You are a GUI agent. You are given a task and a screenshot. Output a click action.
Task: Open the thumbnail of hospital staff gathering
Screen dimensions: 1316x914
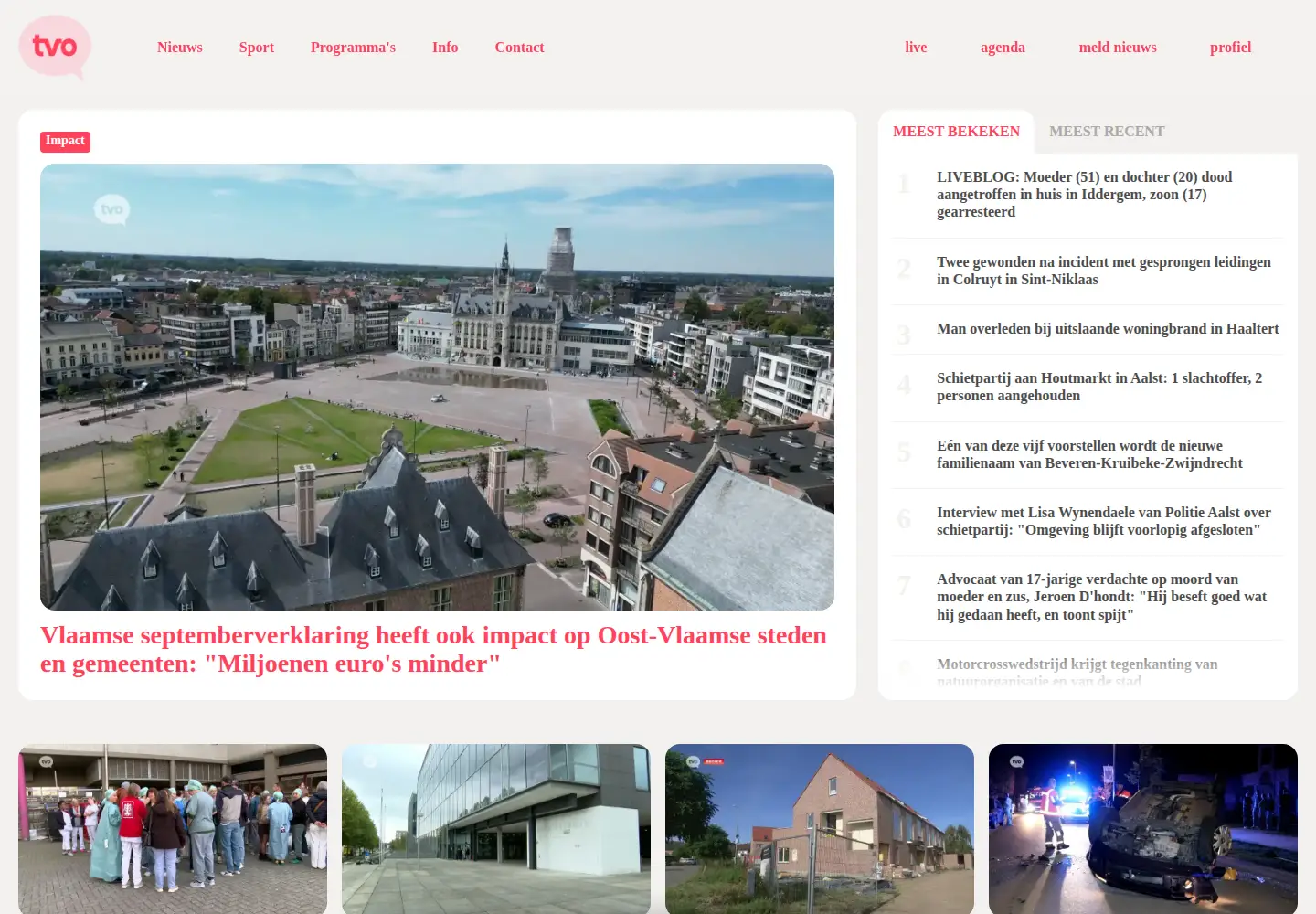173,829
